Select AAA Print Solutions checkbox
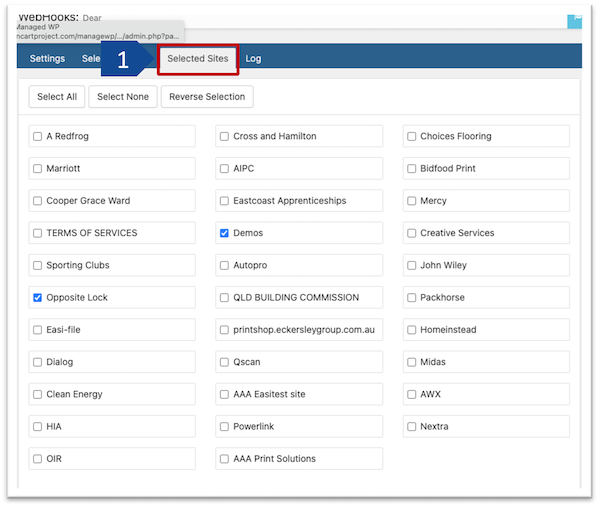600x507 pixels. 225,459
